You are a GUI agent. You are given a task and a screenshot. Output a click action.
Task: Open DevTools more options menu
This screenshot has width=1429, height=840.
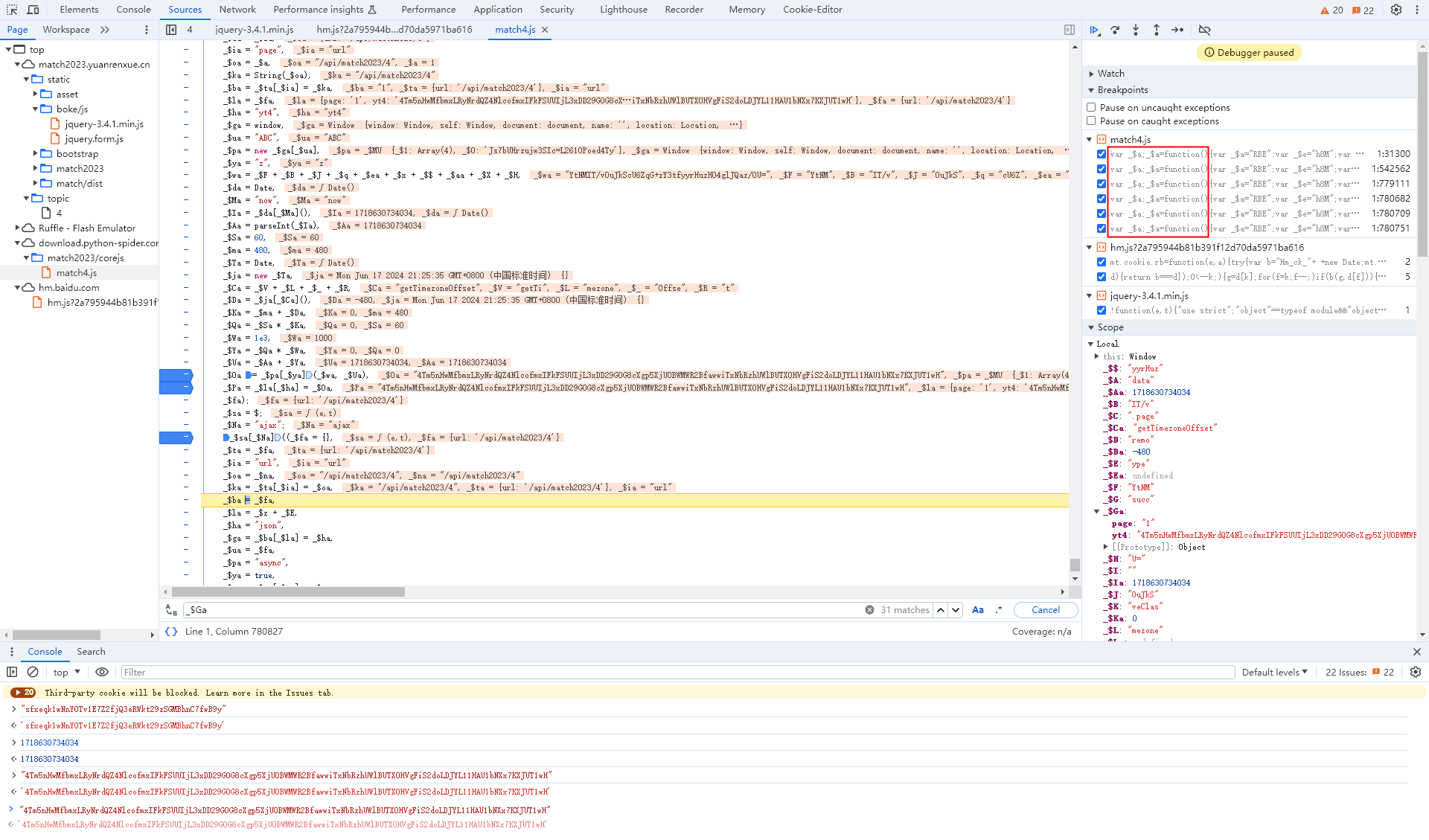1416,10
